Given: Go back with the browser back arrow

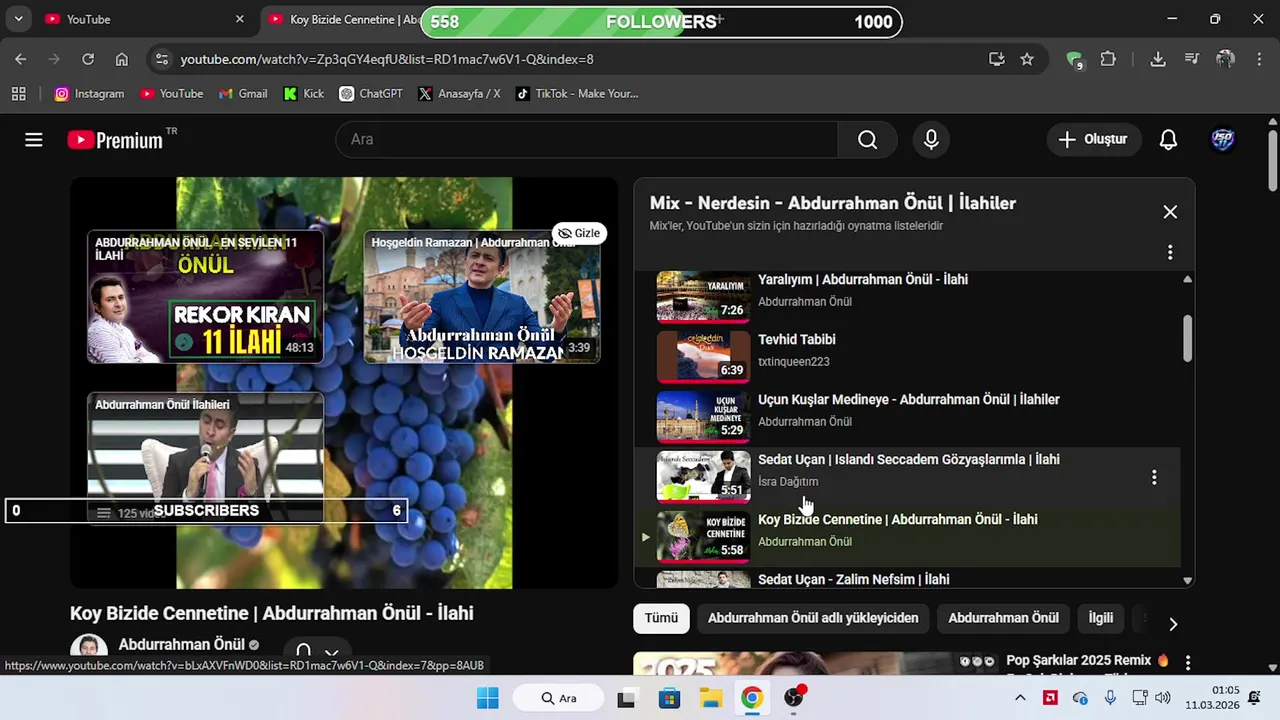Looking at the screenshot, I should (21, 59).
